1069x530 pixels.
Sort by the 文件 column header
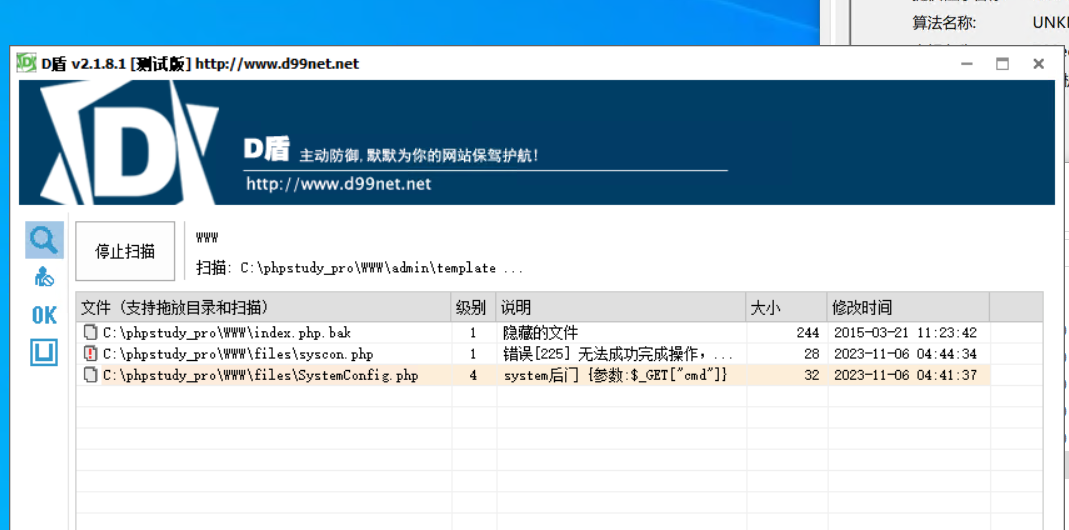point(263,308)
